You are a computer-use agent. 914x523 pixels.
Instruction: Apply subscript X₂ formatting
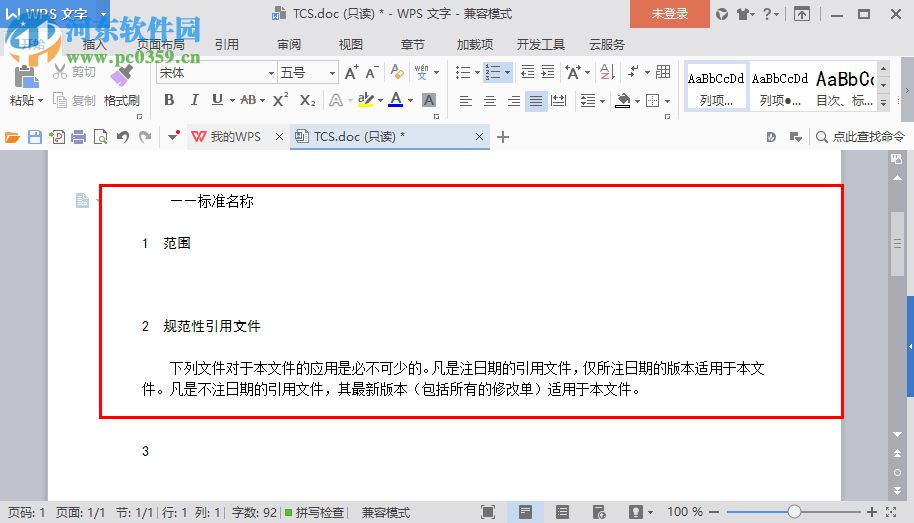tap(307, 101)
